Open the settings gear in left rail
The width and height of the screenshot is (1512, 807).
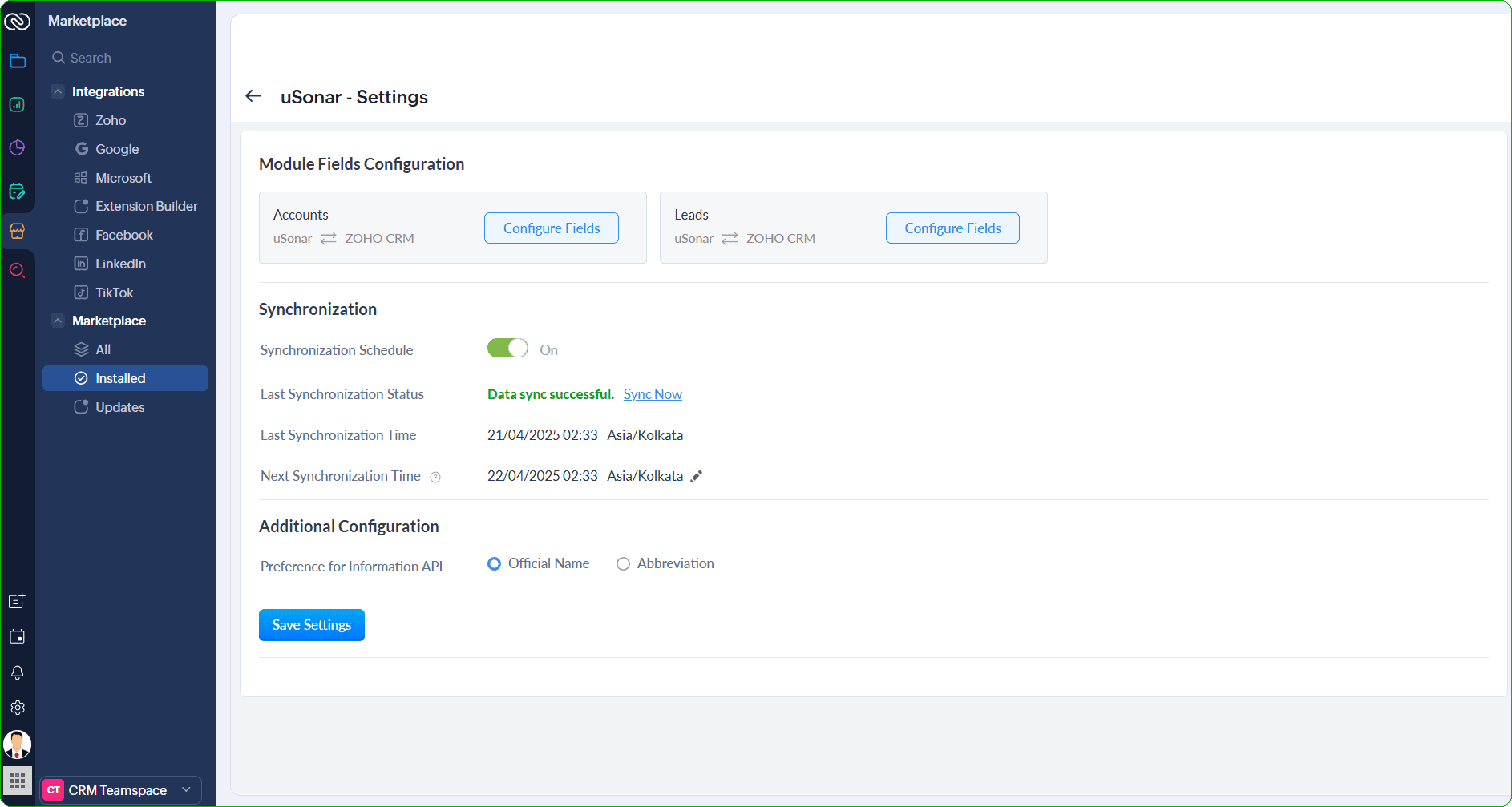point(17,708)
